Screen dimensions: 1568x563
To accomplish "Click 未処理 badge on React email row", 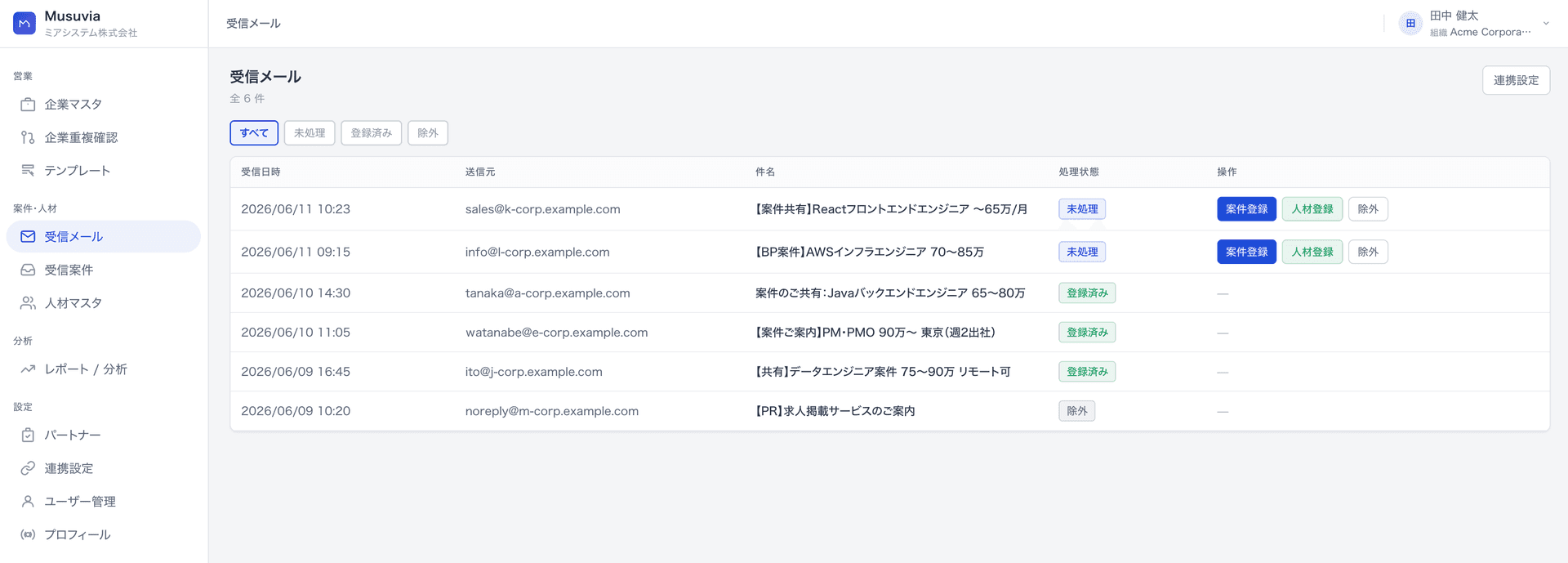I will point(1082,209).
